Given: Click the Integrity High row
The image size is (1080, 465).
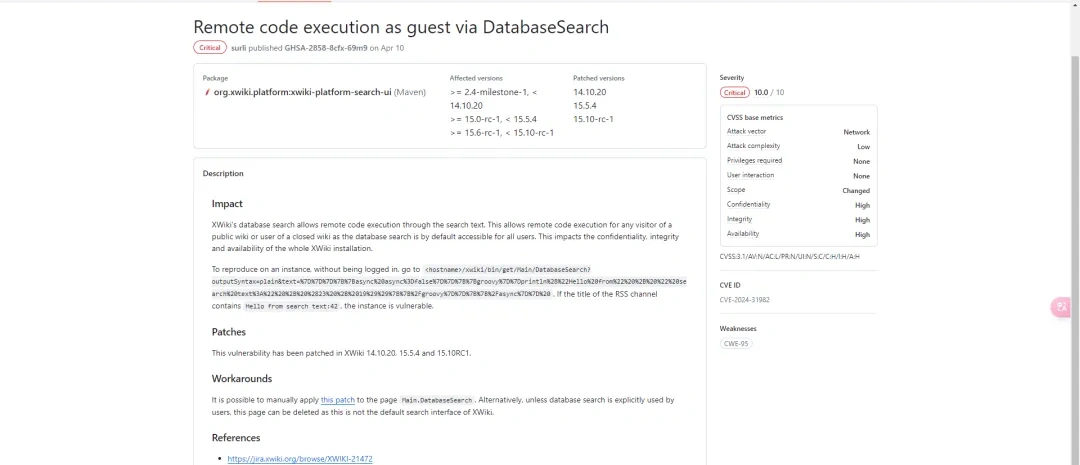Looking at the screenshot, I should [798, 220].
